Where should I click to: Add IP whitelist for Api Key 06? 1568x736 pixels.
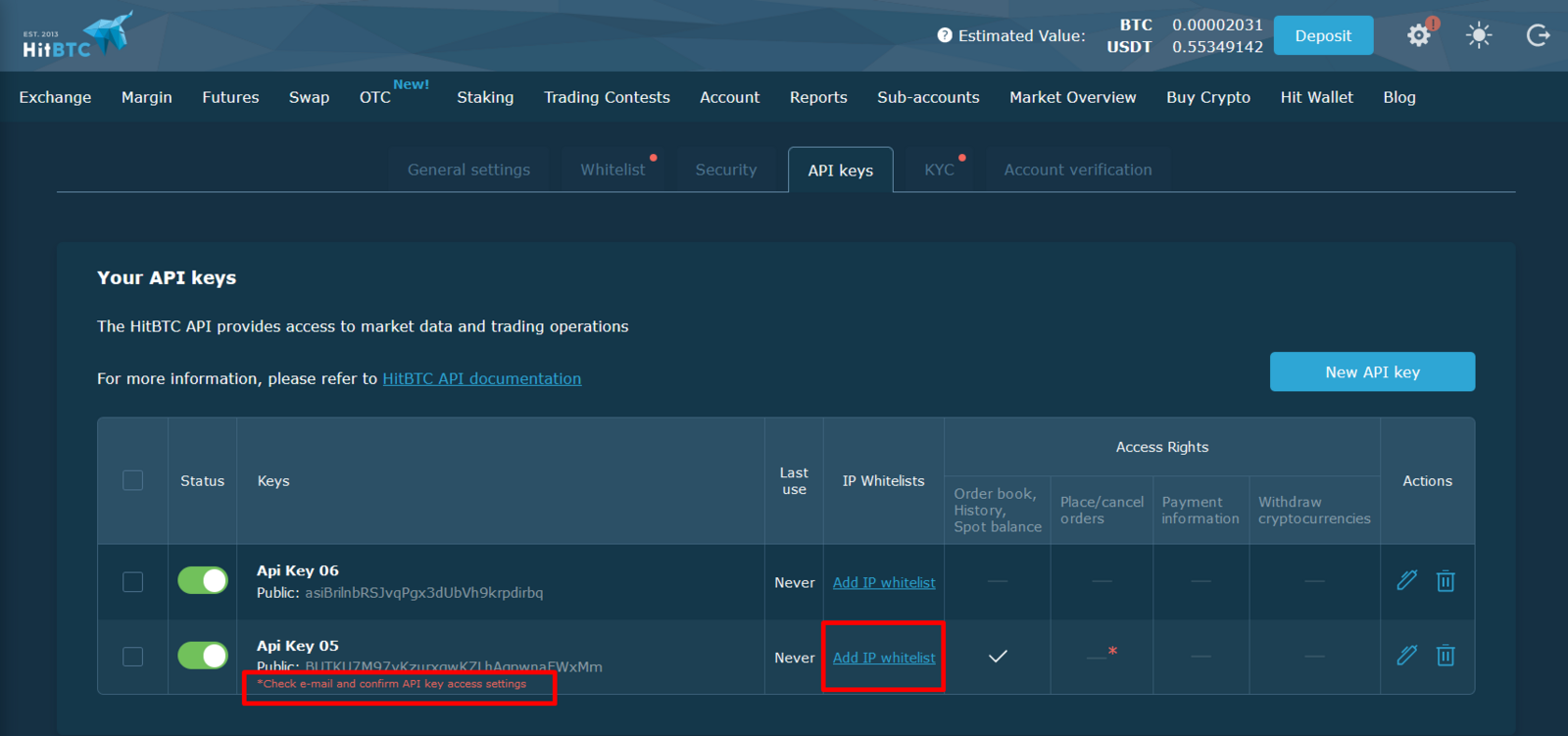(x=884, y=582)
